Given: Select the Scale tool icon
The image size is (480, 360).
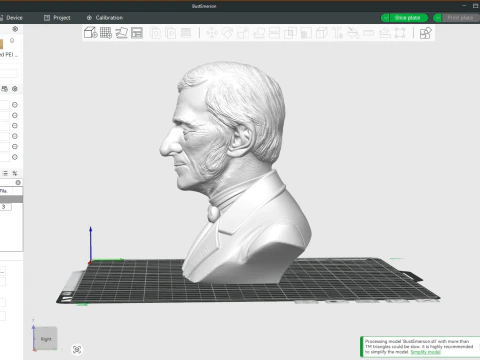Looking at the screenshot, I should [243, 33].
